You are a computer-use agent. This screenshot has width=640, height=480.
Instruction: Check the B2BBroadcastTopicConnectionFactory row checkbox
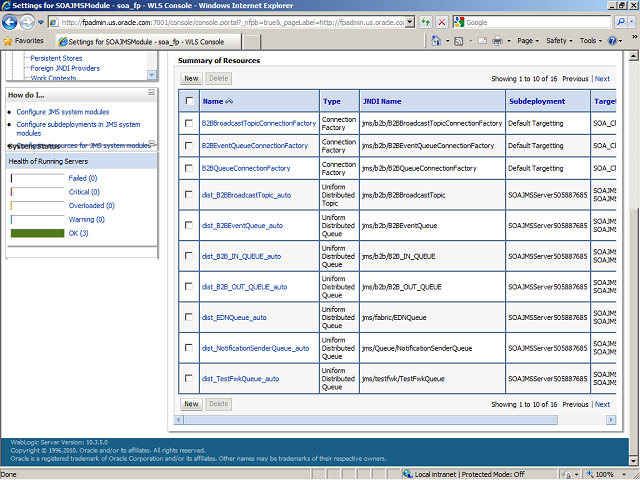189,123
